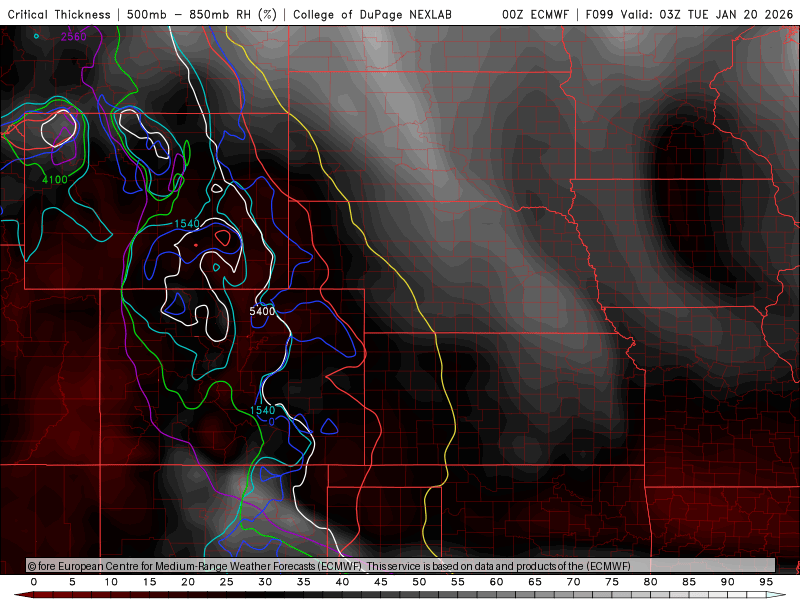Click the white arrow at the color bar's high end
The image size is (800, 600).
coord(776,595)
